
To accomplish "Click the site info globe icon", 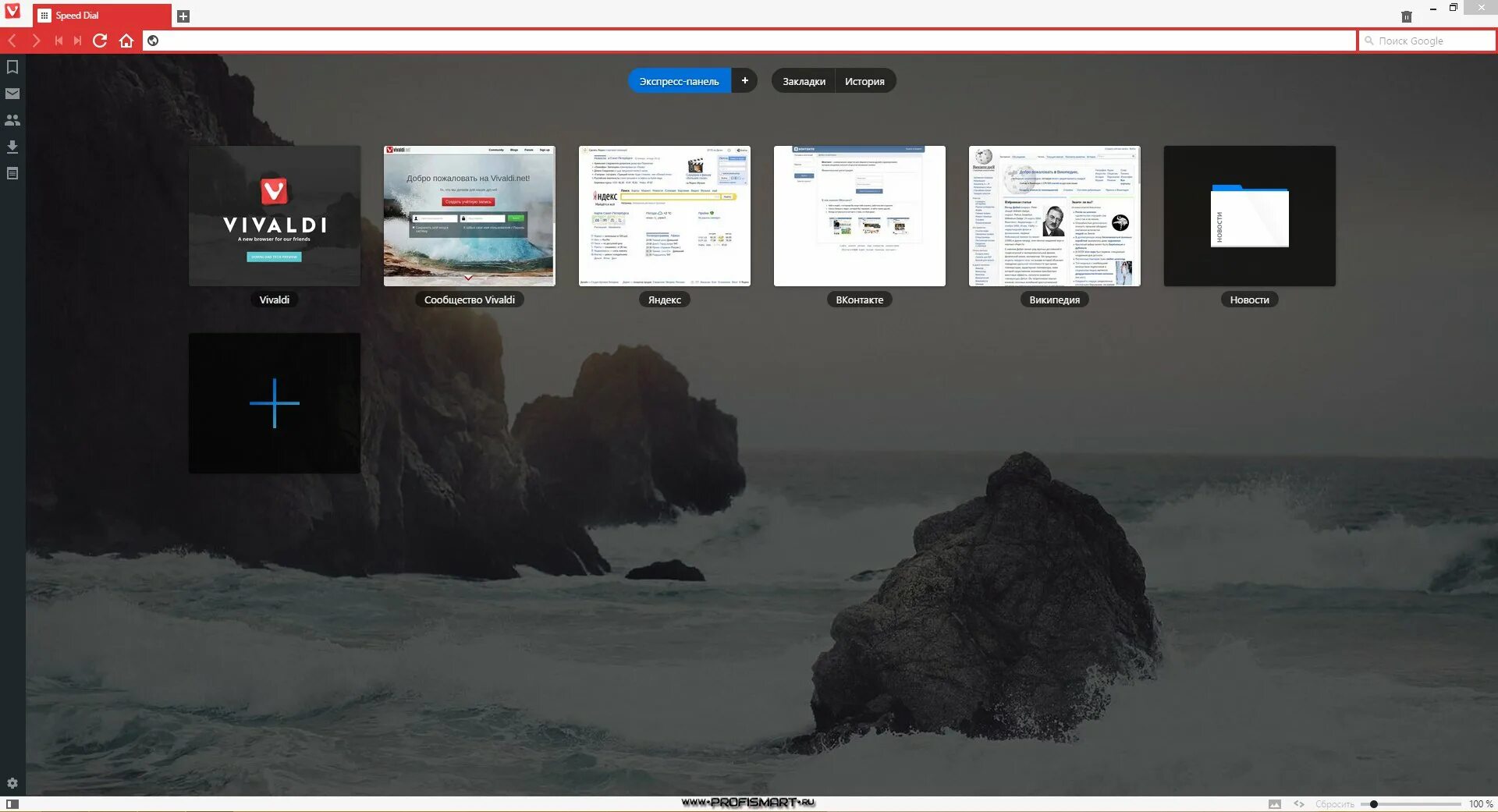I will (x=153, y=41).
